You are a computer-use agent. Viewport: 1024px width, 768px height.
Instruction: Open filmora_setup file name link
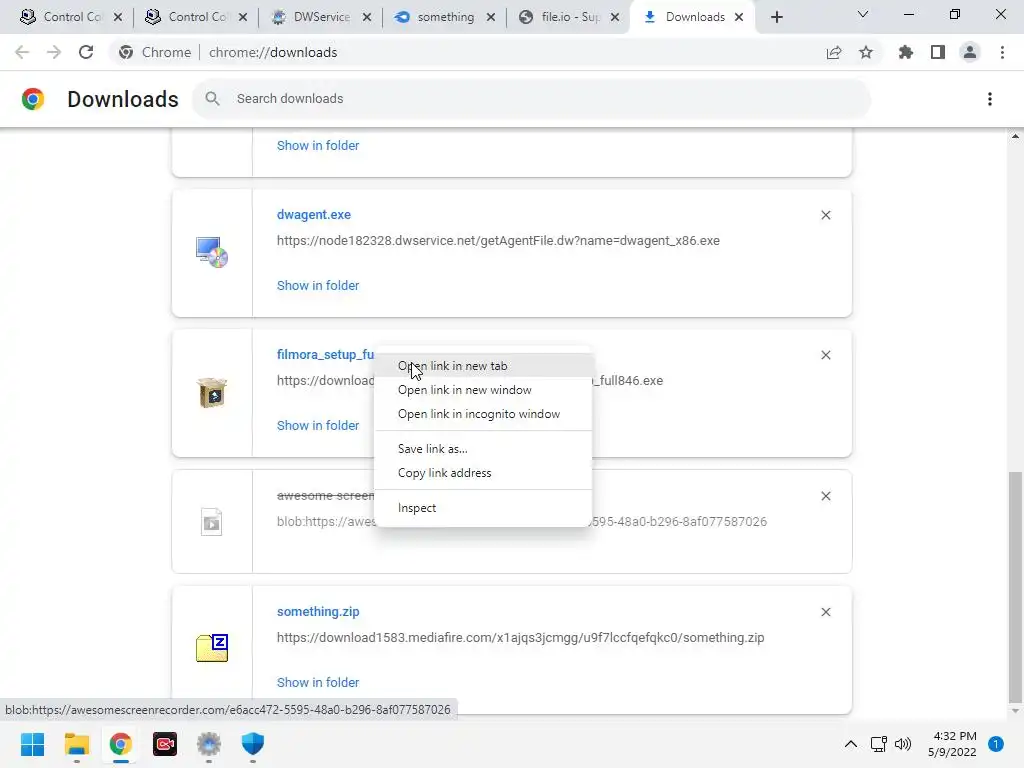click(325, 354)
